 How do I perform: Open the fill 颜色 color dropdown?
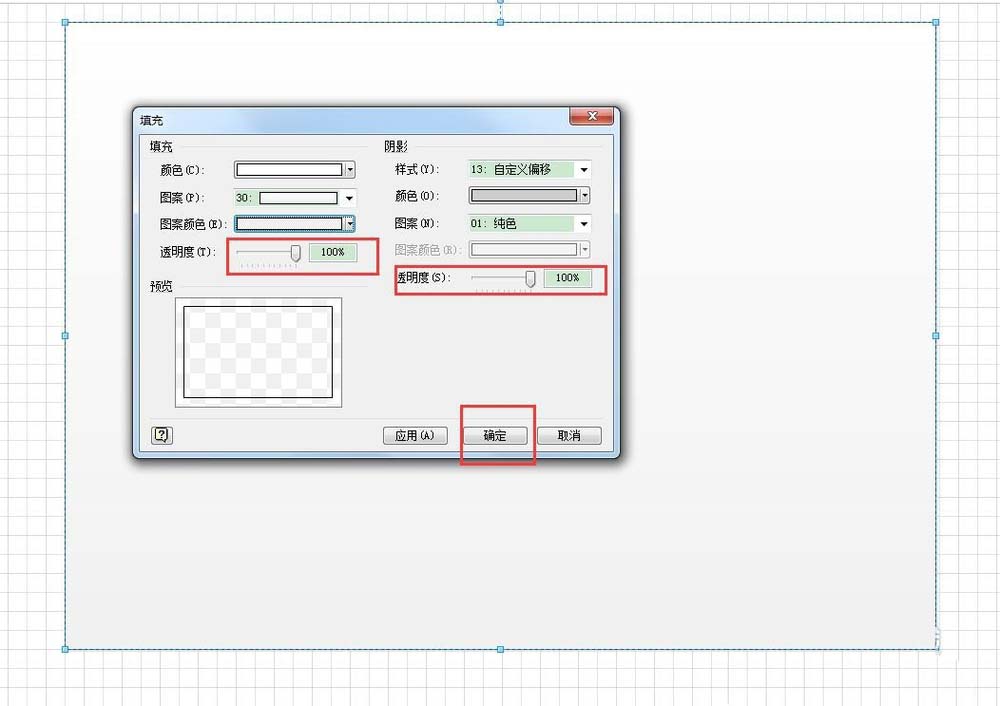pyautogui.click(x=350, y=169)
